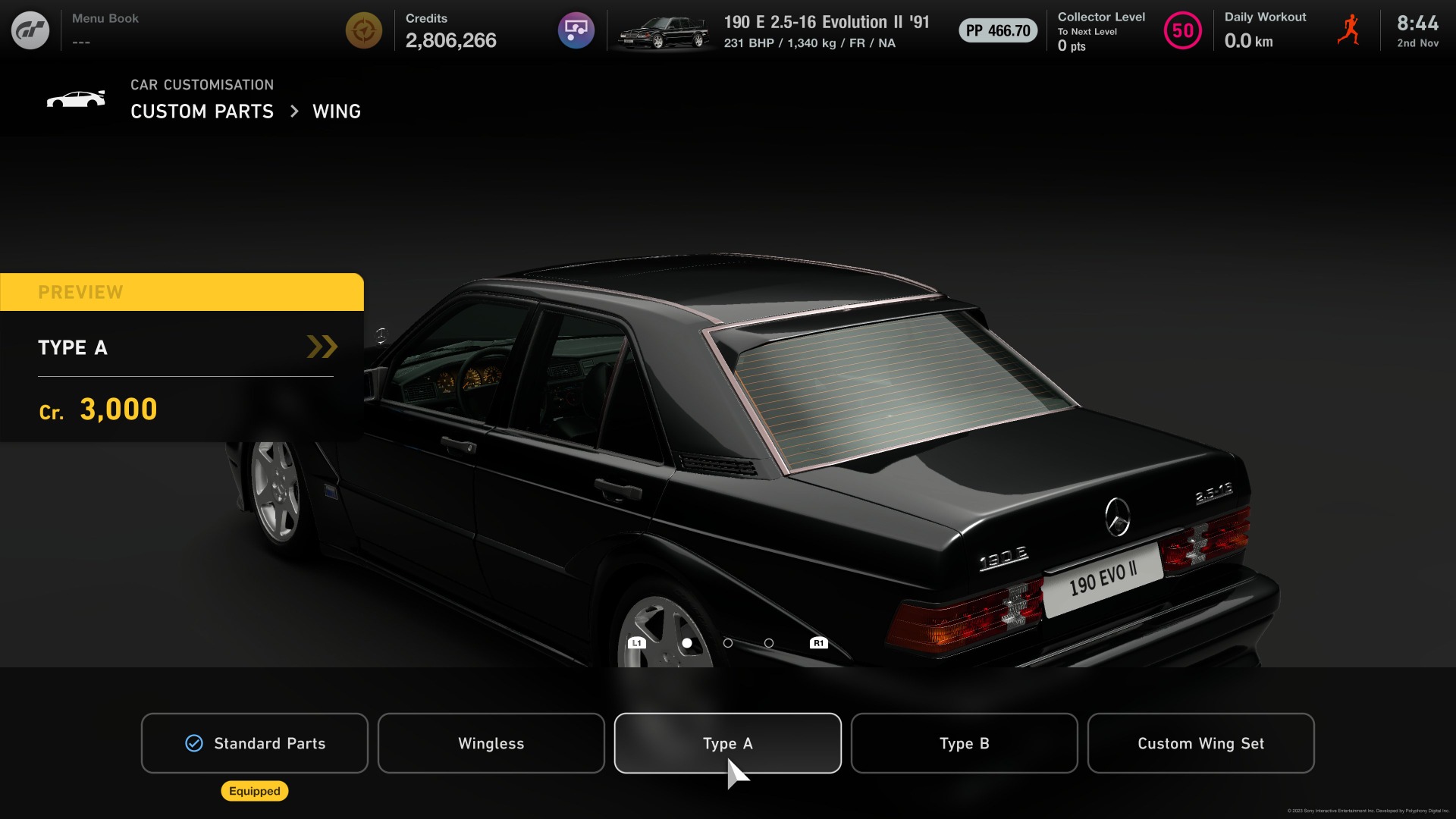
Task: Select the first filled camera view dot
Action: tap(687, 643)
